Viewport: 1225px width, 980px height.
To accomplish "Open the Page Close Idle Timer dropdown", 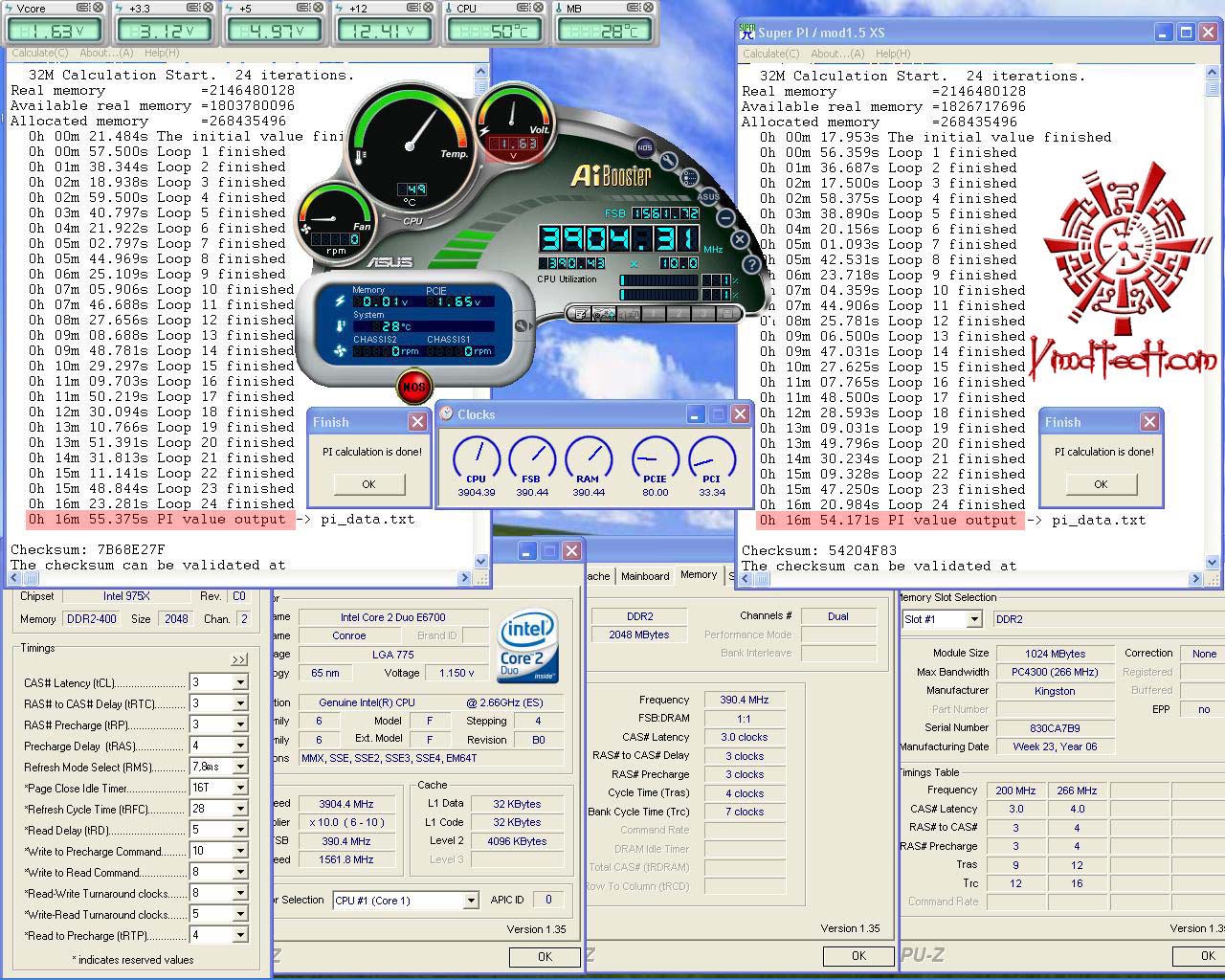I will pyautogui.click(x=240, y=788).
